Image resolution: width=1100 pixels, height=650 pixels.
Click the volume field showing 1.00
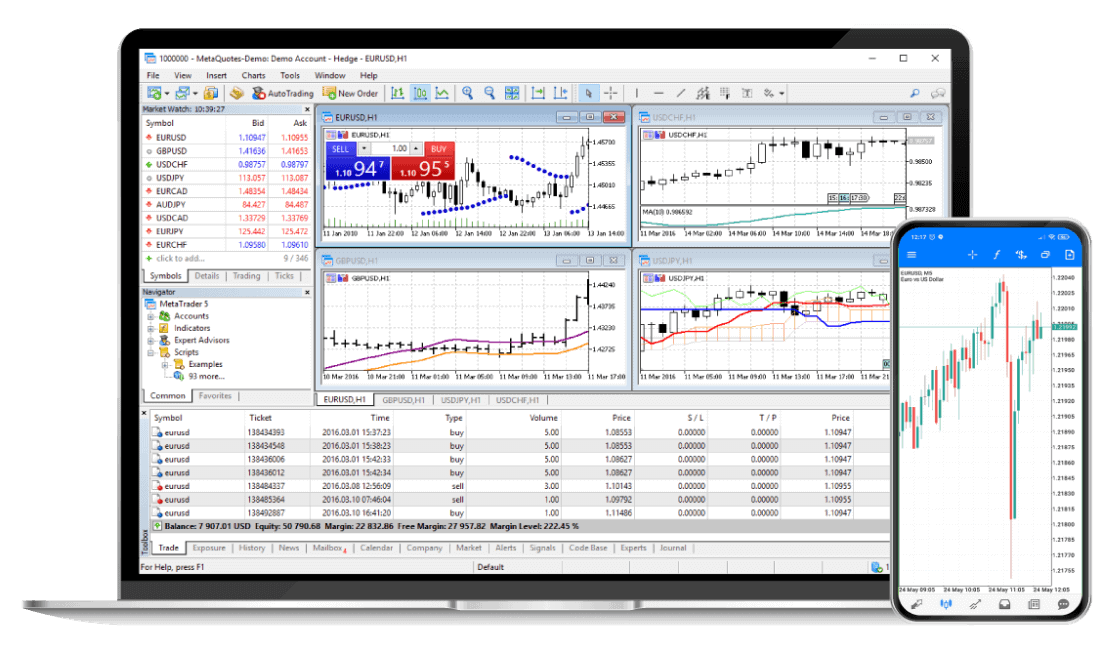coord(390,149)
